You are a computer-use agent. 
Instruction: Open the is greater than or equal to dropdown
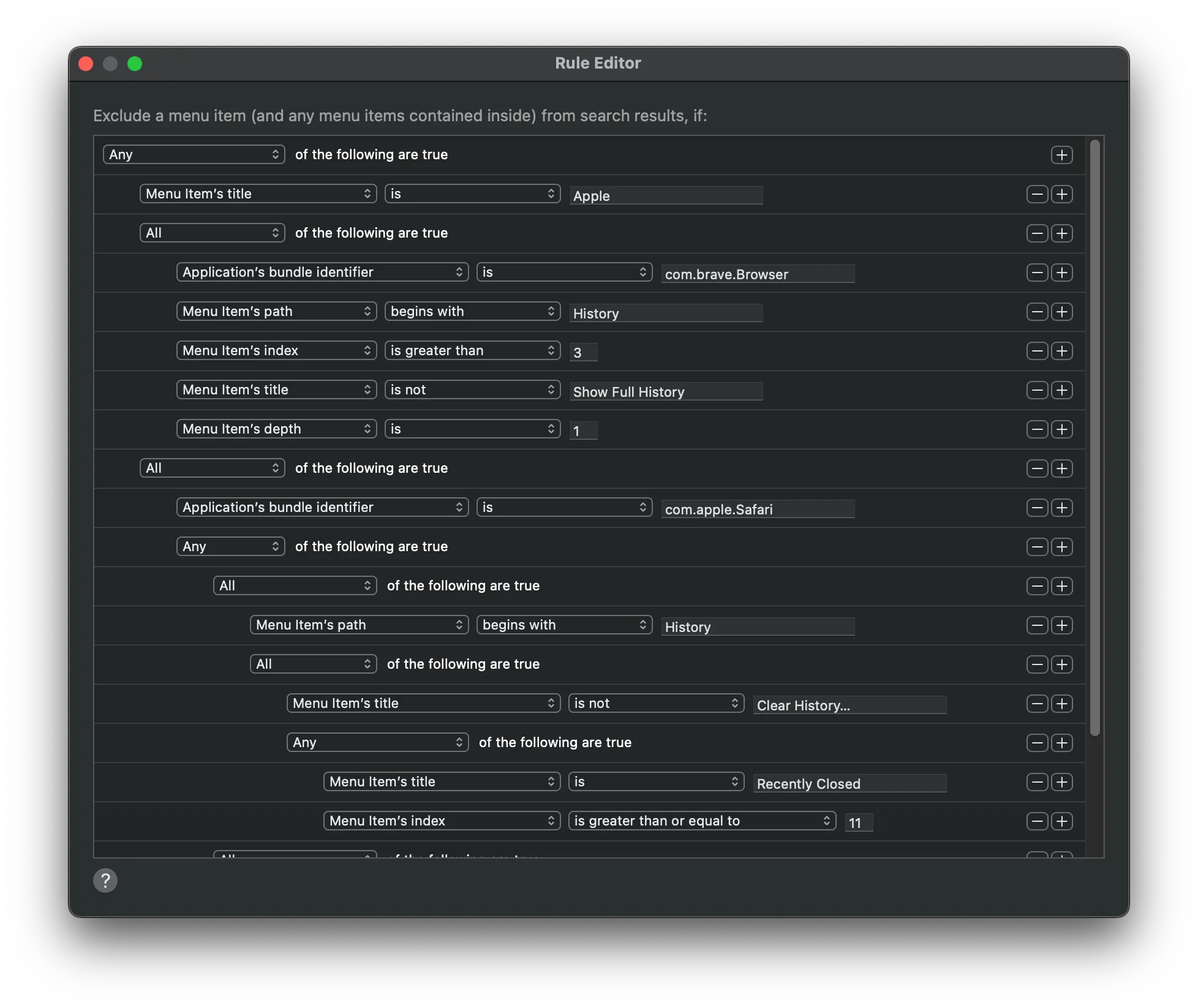pos(702,821)
